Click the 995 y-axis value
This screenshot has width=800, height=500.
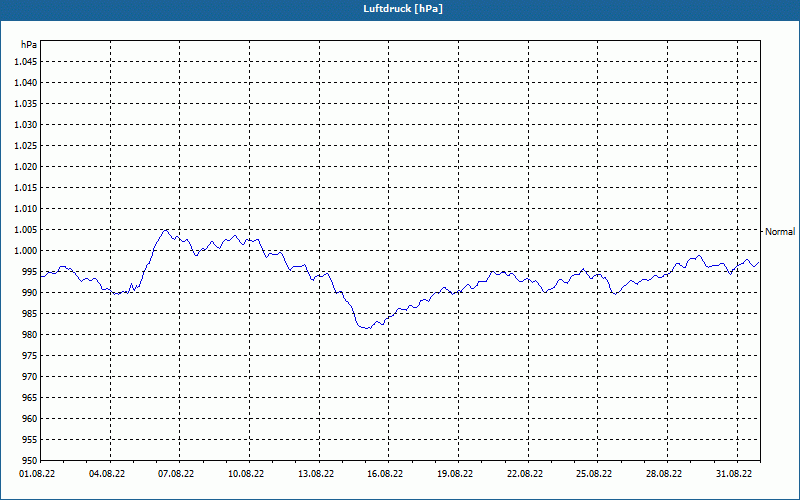(x=30, y=271)
